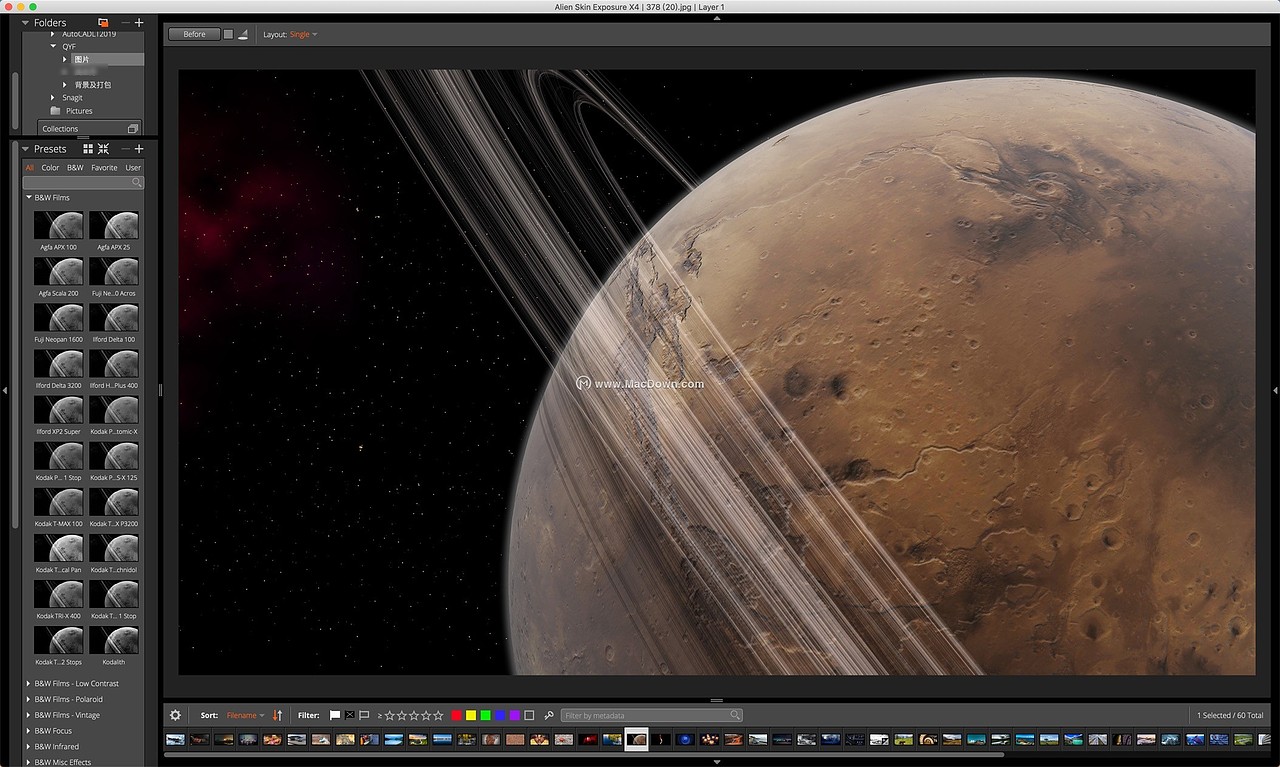This screenshot has height=767, width=1280.
Task: Toggle the small square next to Before
Action: tap(228, 34)
